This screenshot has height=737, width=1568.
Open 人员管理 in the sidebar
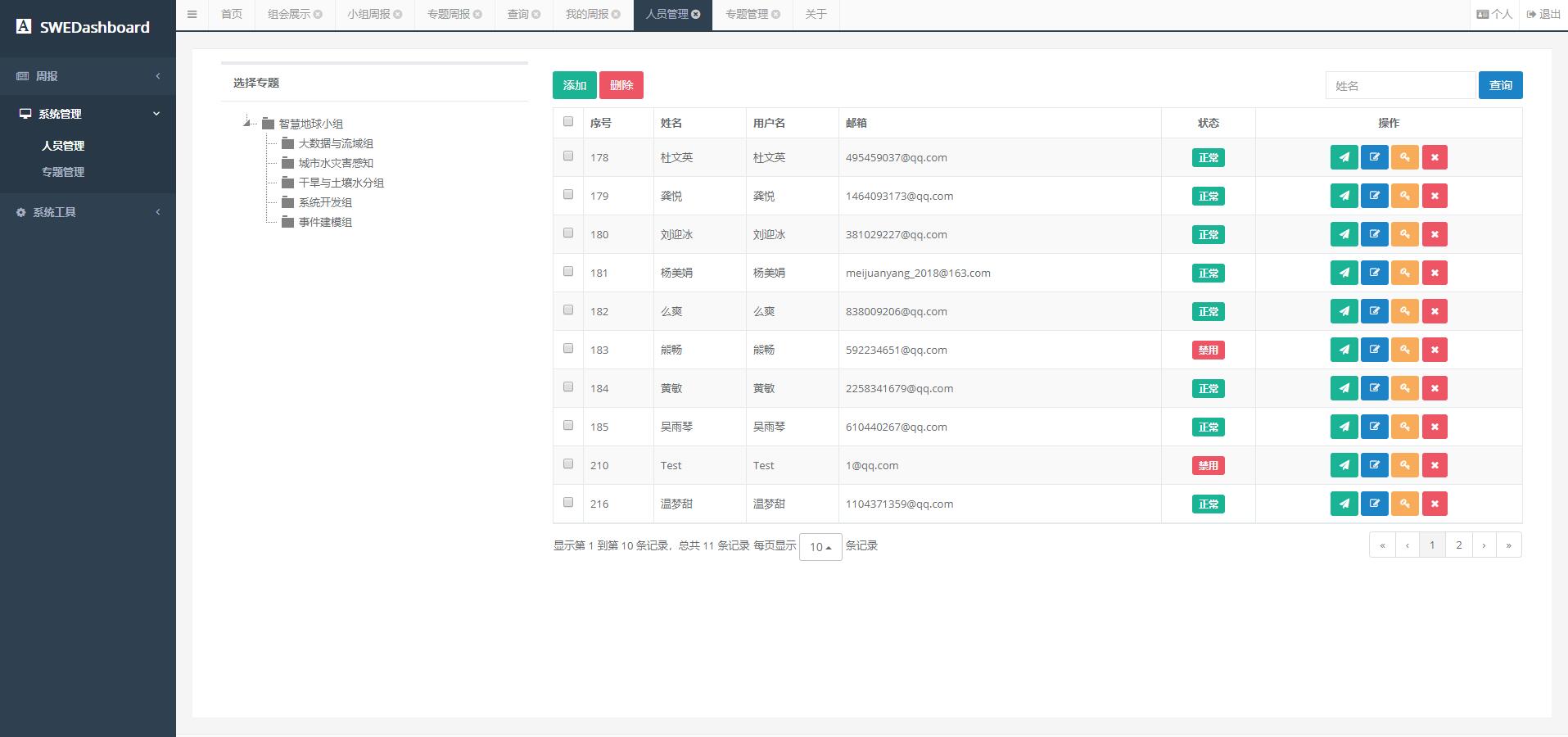[63, 146]
